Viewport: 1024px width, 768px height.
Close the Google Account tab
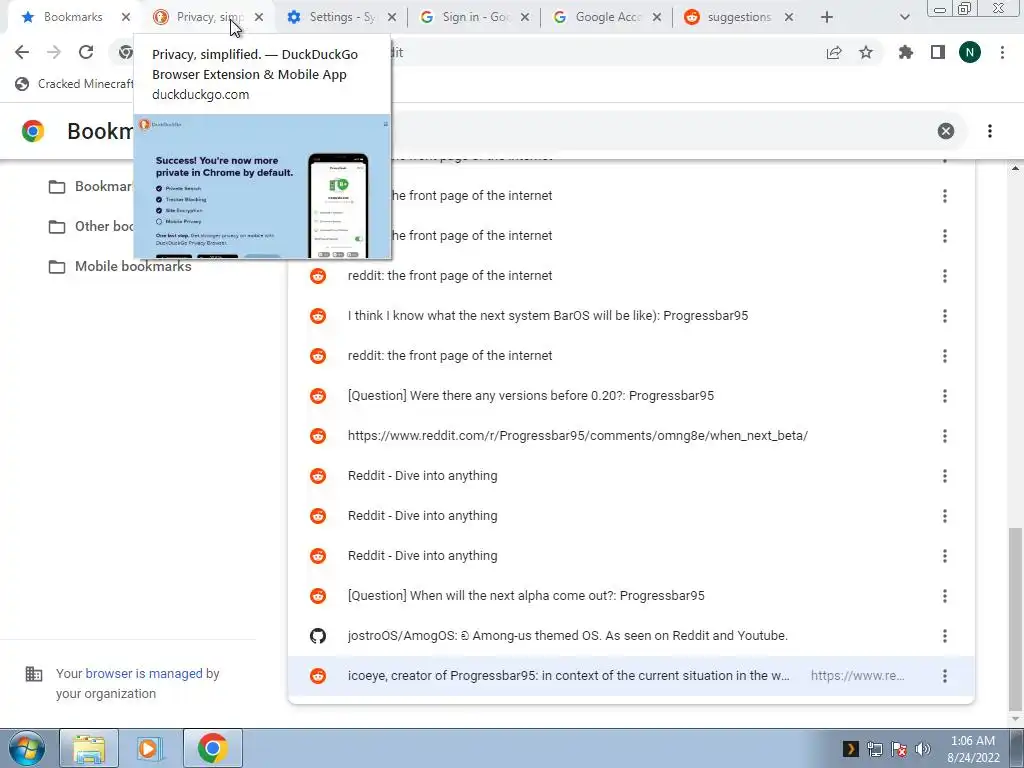pyautogui.click(x=658, y=18)
